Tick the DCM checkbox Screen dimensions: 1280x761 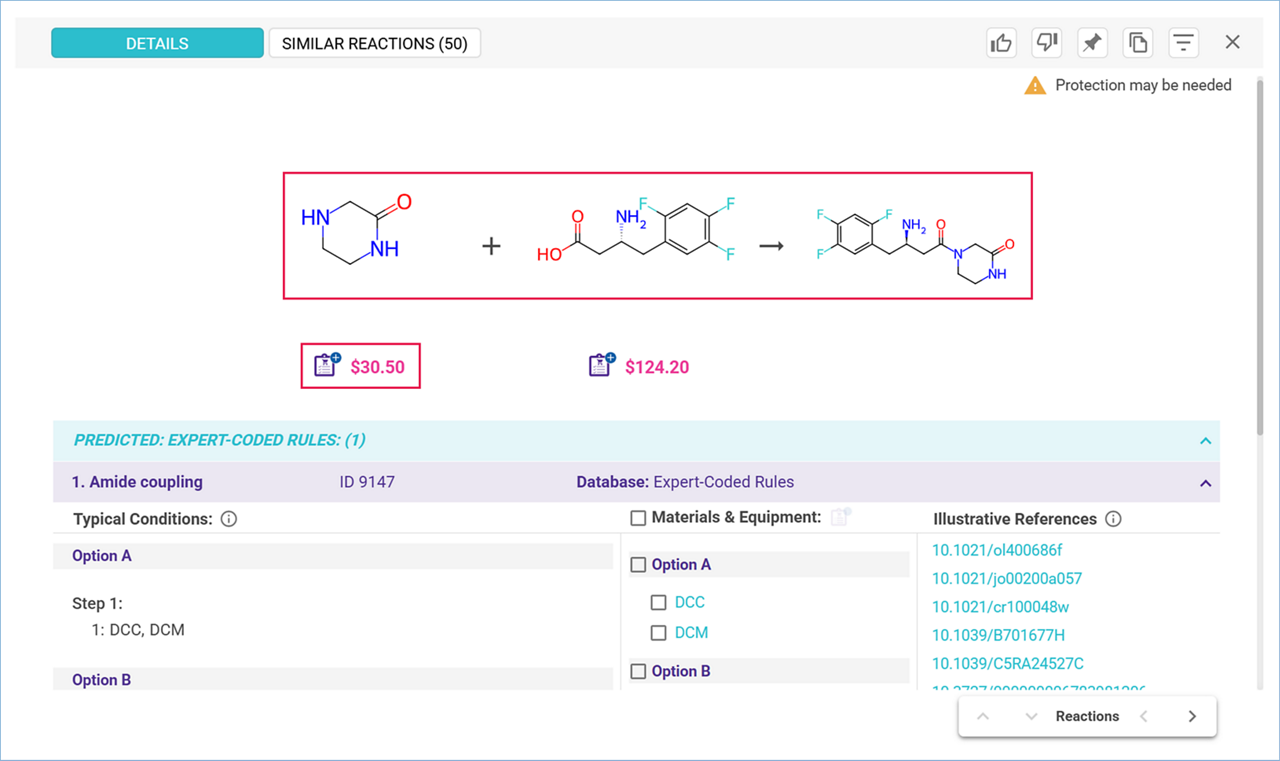(x=658, y=633)
